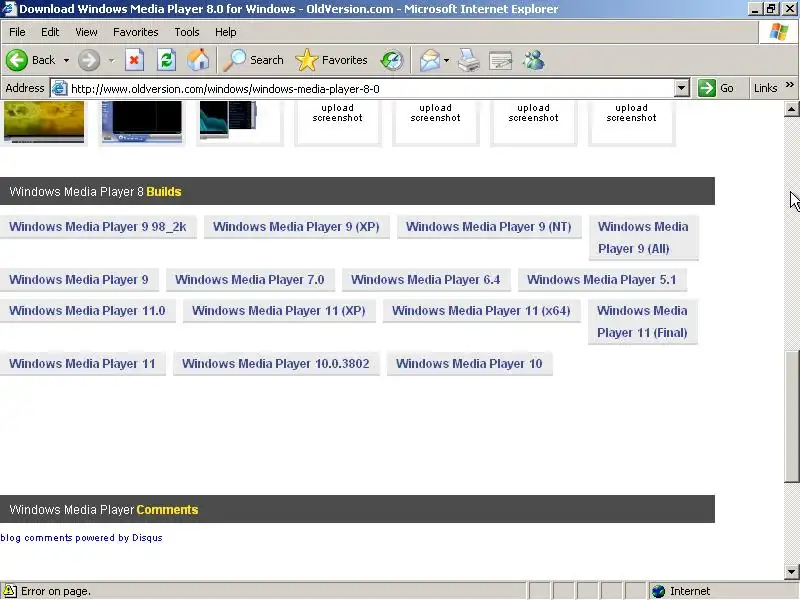Open the Help menu
Image resolution: width=800 pixels, height=600 pixels.
[x=226, y=32]
